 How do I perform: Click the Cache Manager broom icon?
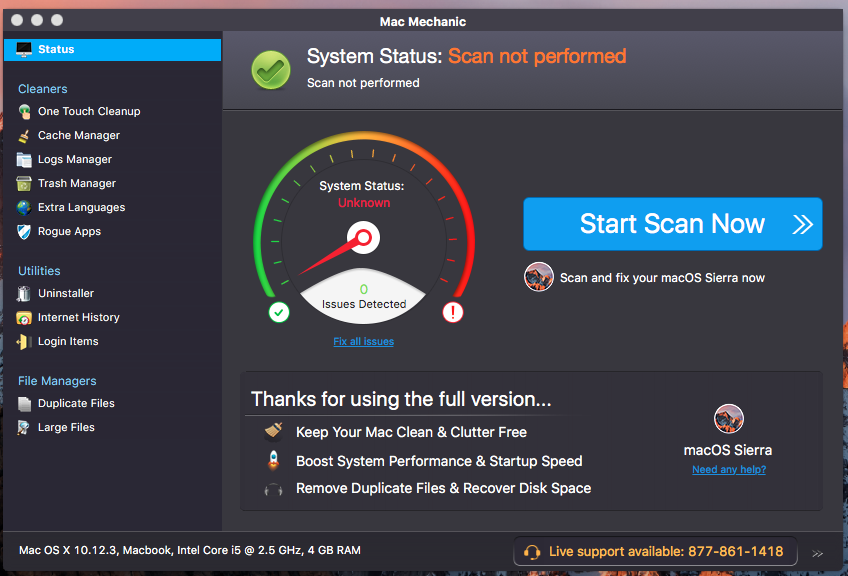pyautogui.click(x=24, y=136)
